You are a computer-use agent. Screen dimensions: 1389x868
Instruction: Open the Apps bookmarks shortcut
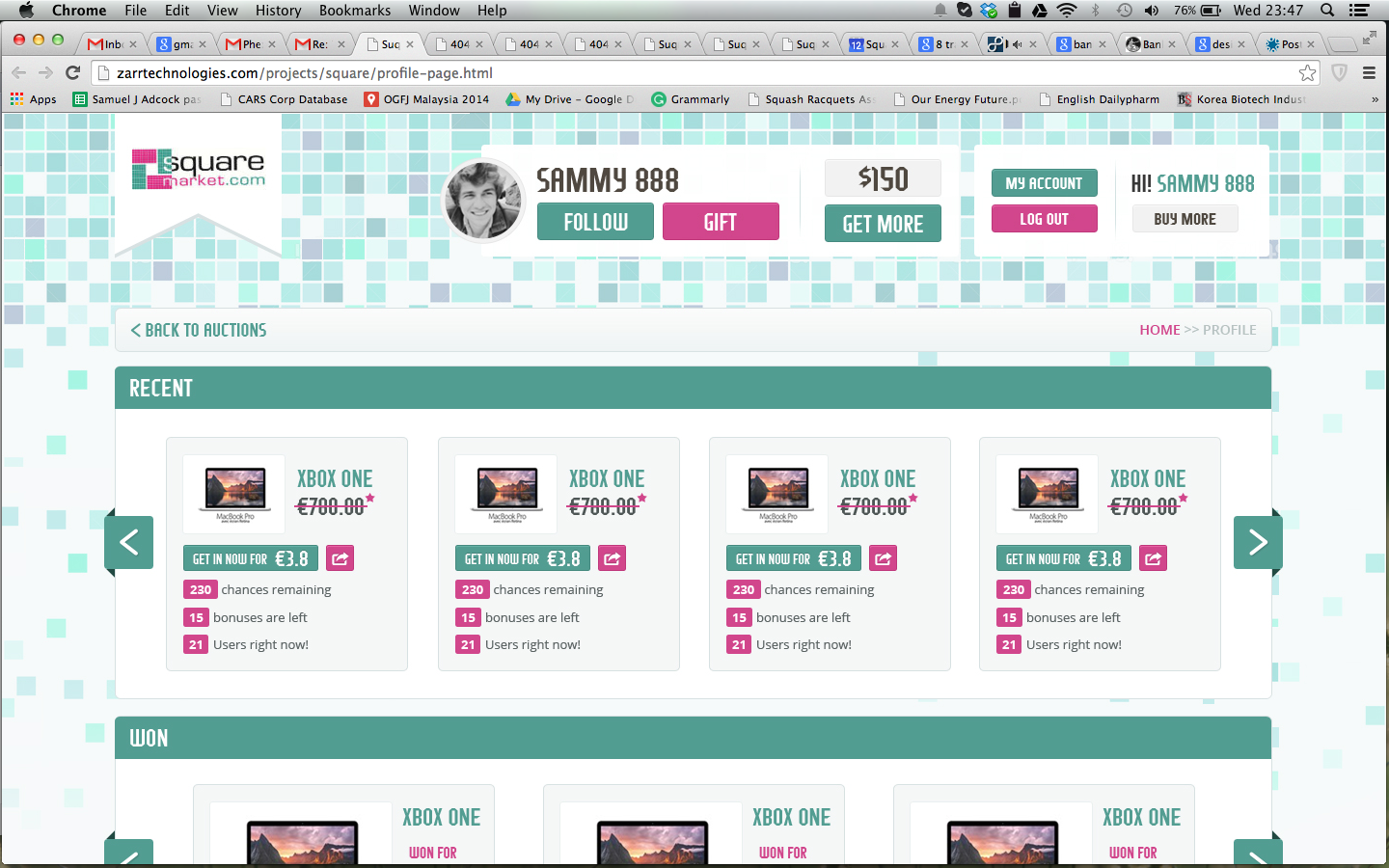[x=34, y=99]
